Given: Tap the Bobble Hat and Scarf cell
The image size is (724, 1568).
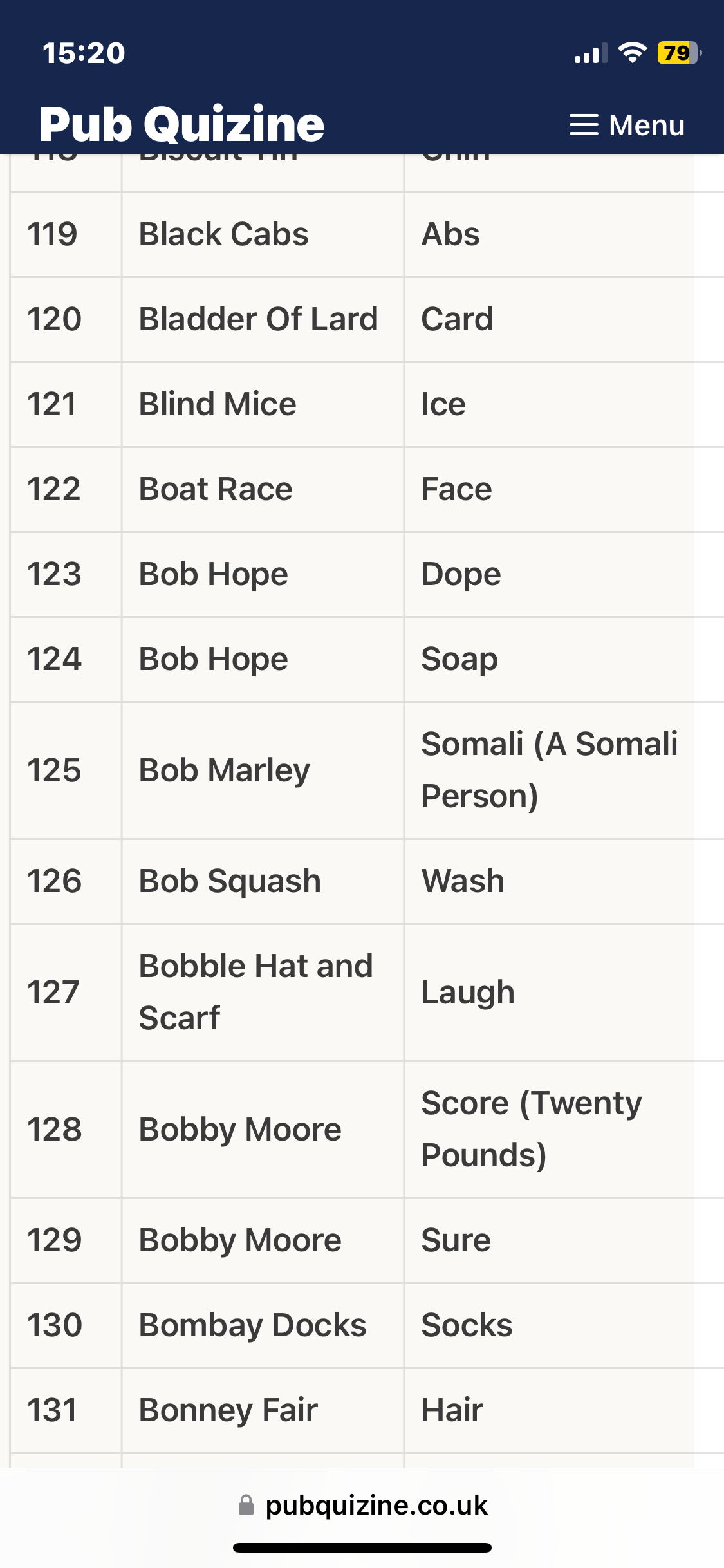Looking at the screenshot, I should click(255, 992).
